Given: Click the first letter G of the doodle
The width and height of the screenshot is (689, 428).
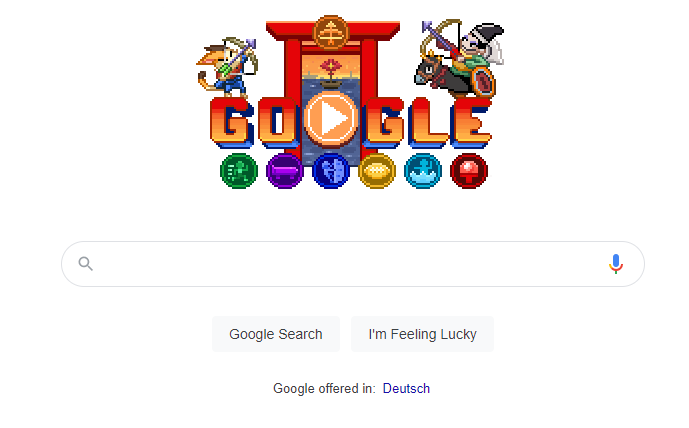Looking at the screenshot, I should coord(232,123).
